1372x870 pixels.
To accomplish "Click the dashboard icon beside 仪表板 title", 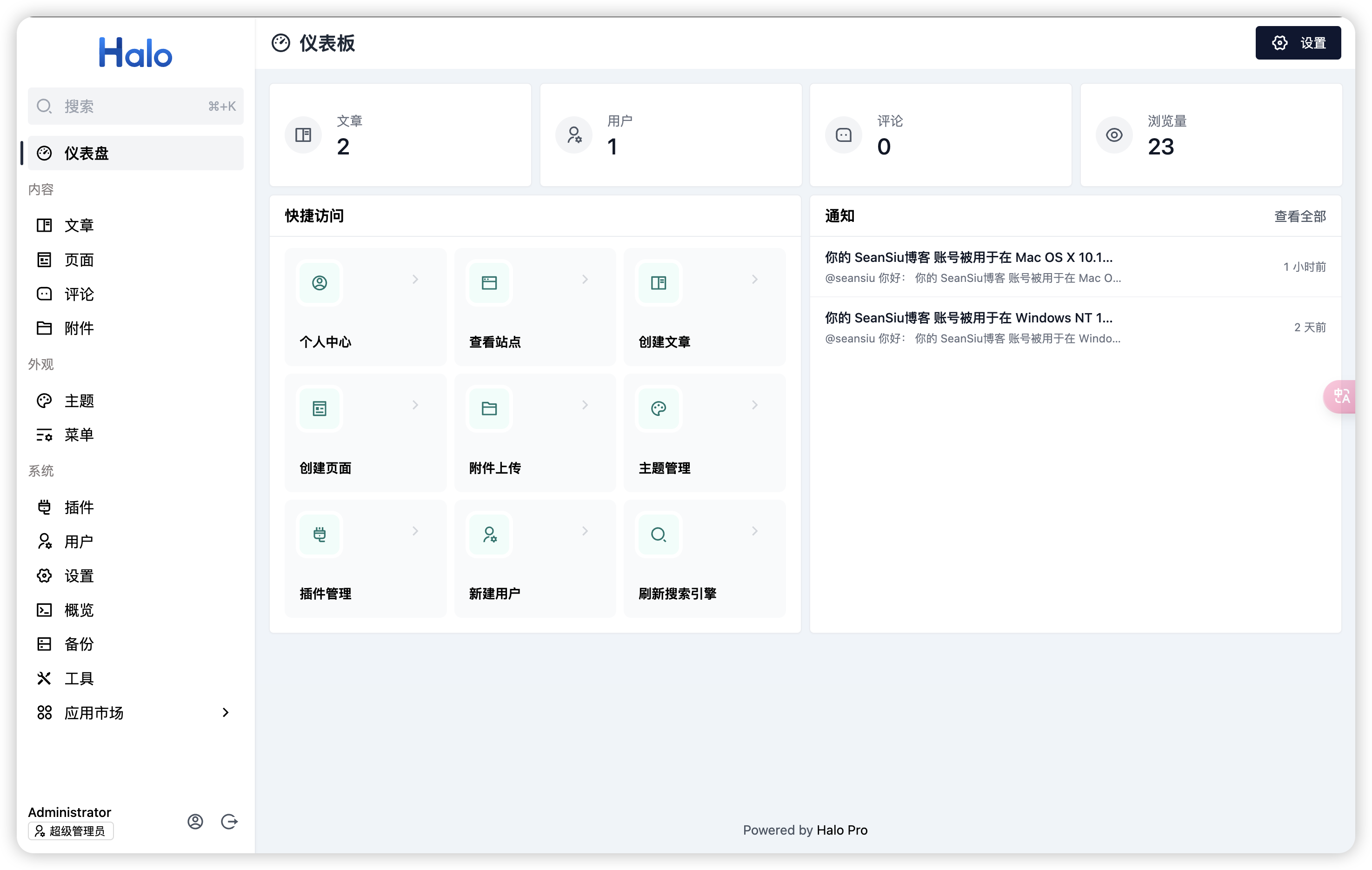I will [281, 43].
